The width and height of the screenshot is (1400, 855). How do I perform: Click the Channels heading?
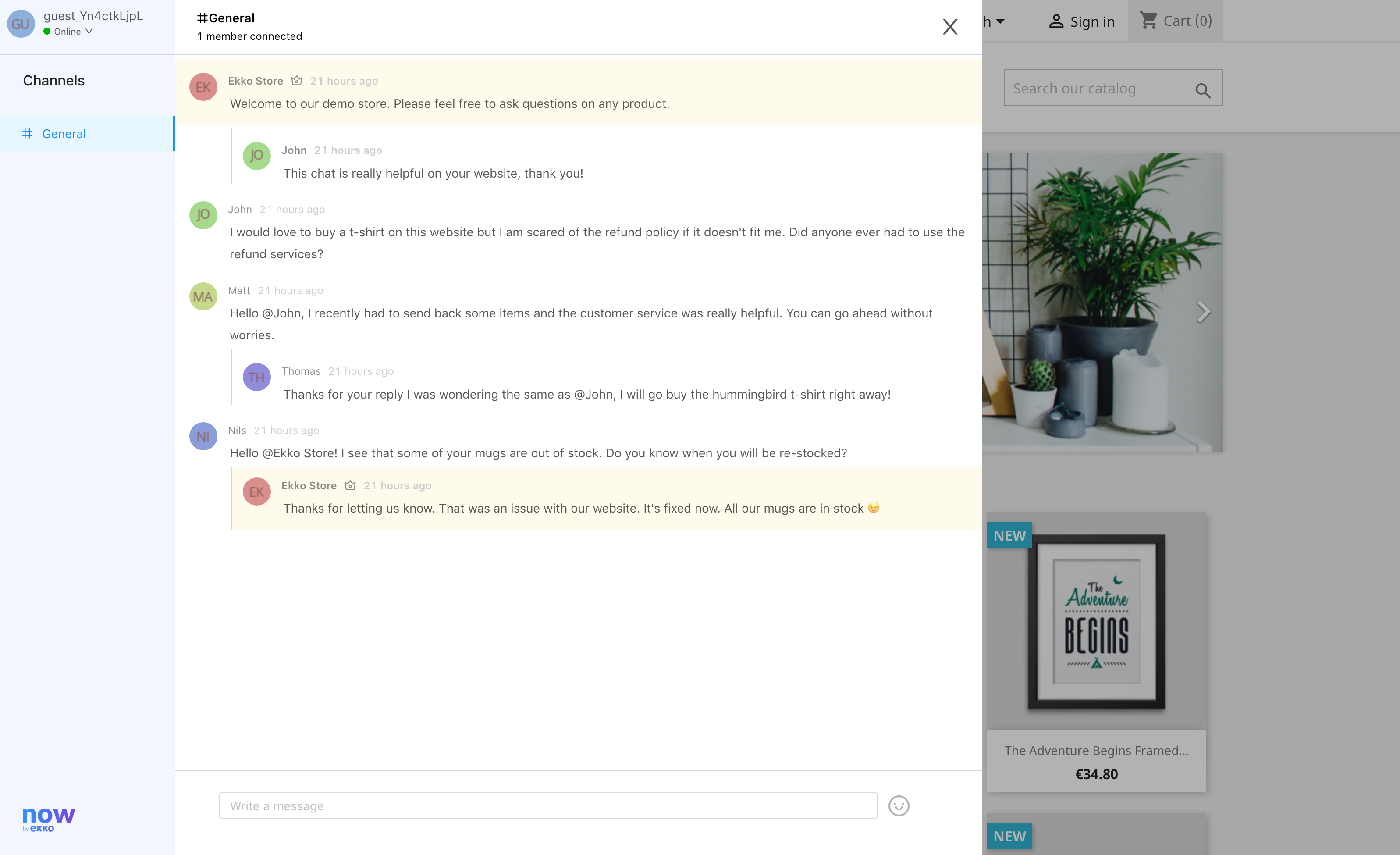pyautogui.click(x=53, y=81)
